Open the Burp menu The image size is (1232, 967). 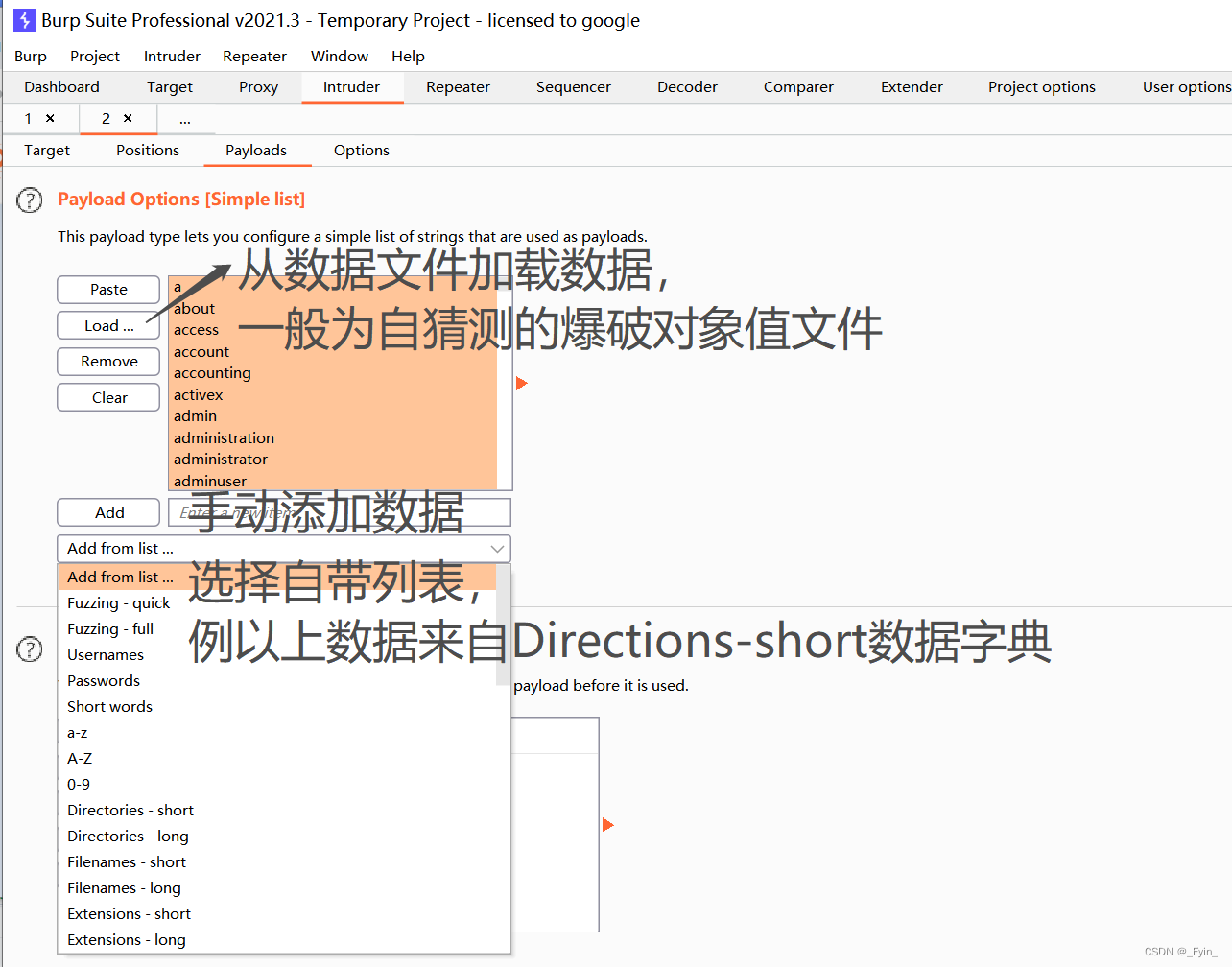31,57
